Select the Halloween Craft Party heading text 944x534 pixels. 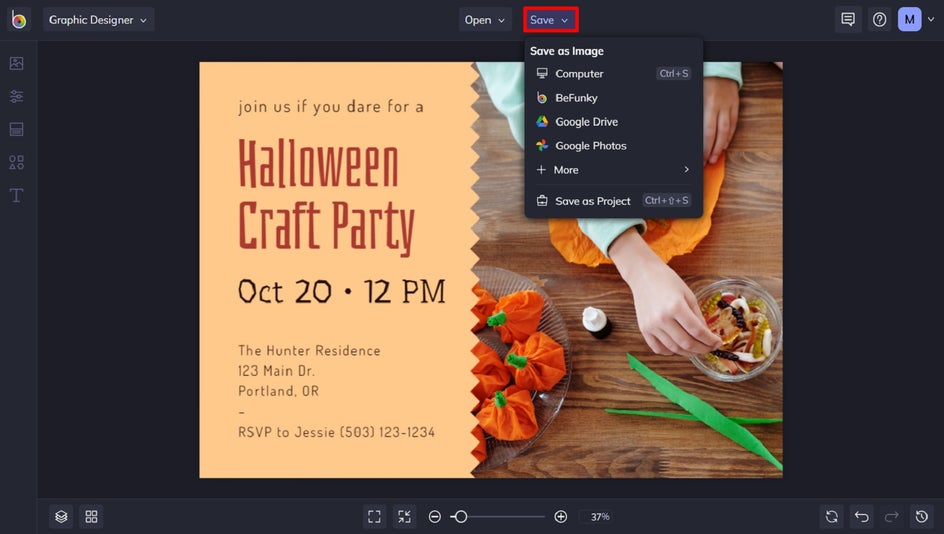click(x=327, y=196)
